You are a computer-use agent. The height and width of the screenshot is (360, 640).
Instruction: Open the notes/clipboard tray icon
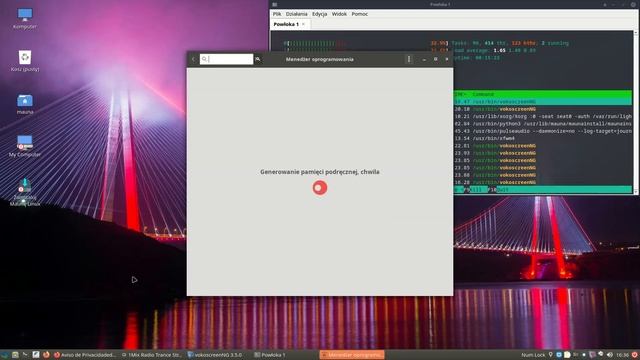[x=567, y=355]
